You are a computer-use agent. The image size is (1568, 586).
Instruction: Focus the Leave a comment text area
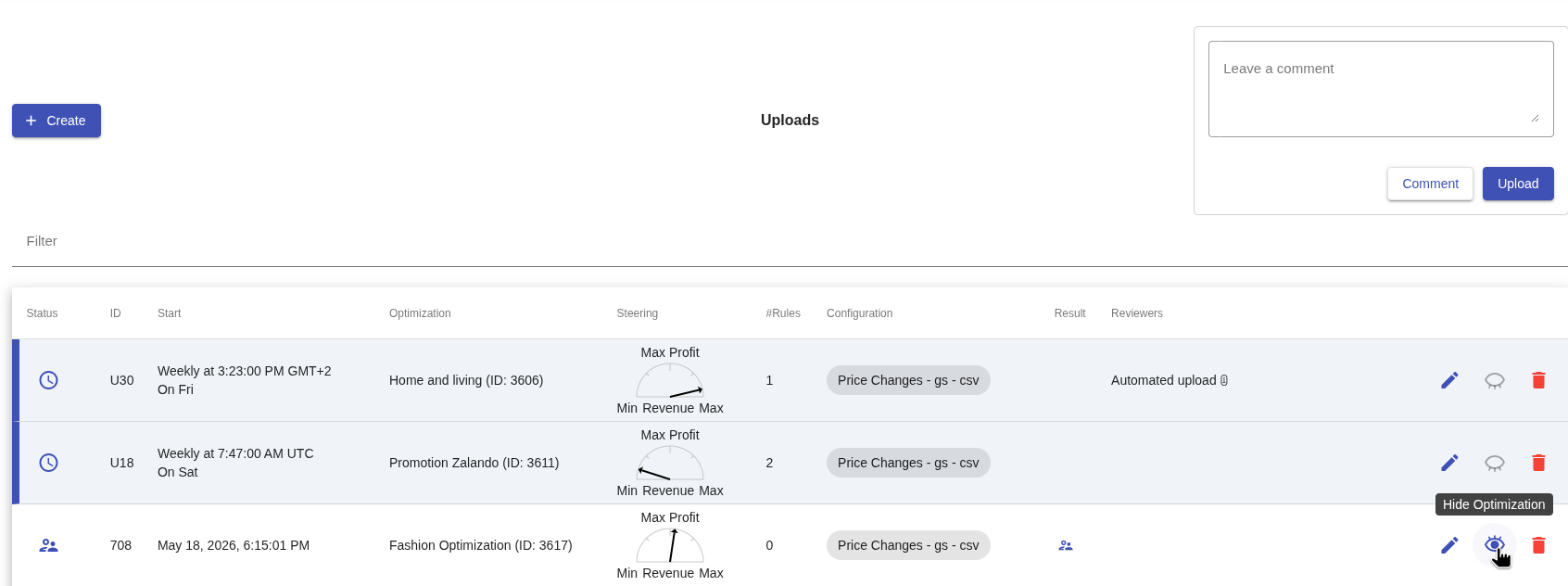1381,89
